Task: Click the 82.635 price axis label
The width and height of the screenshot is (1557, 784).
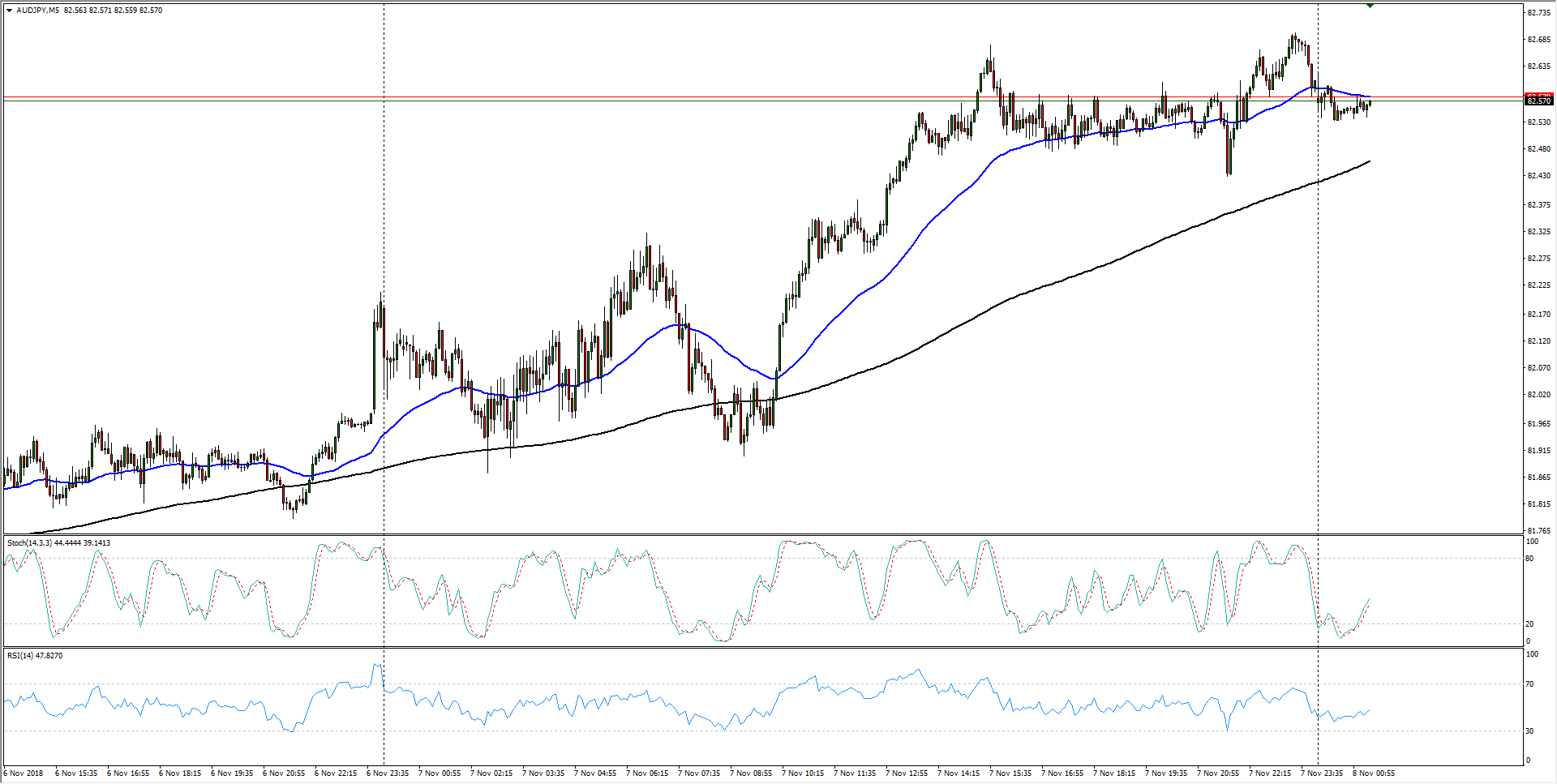Action: 1538,66
